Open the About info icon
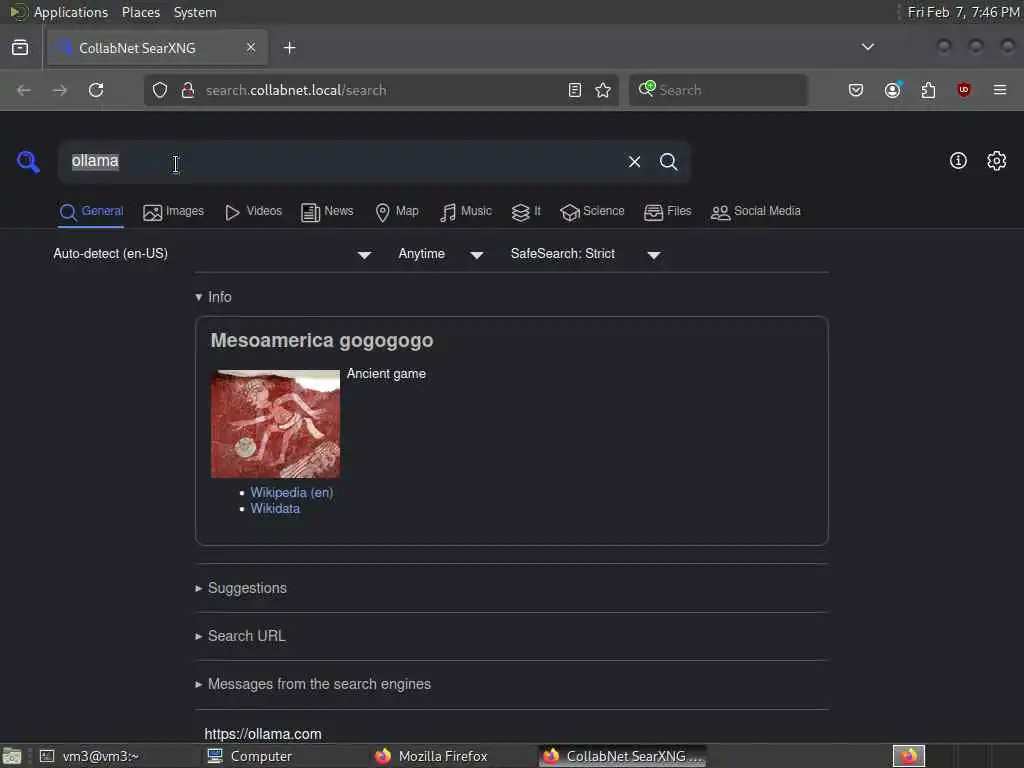The image size is (1024, 768). [958, 161]
